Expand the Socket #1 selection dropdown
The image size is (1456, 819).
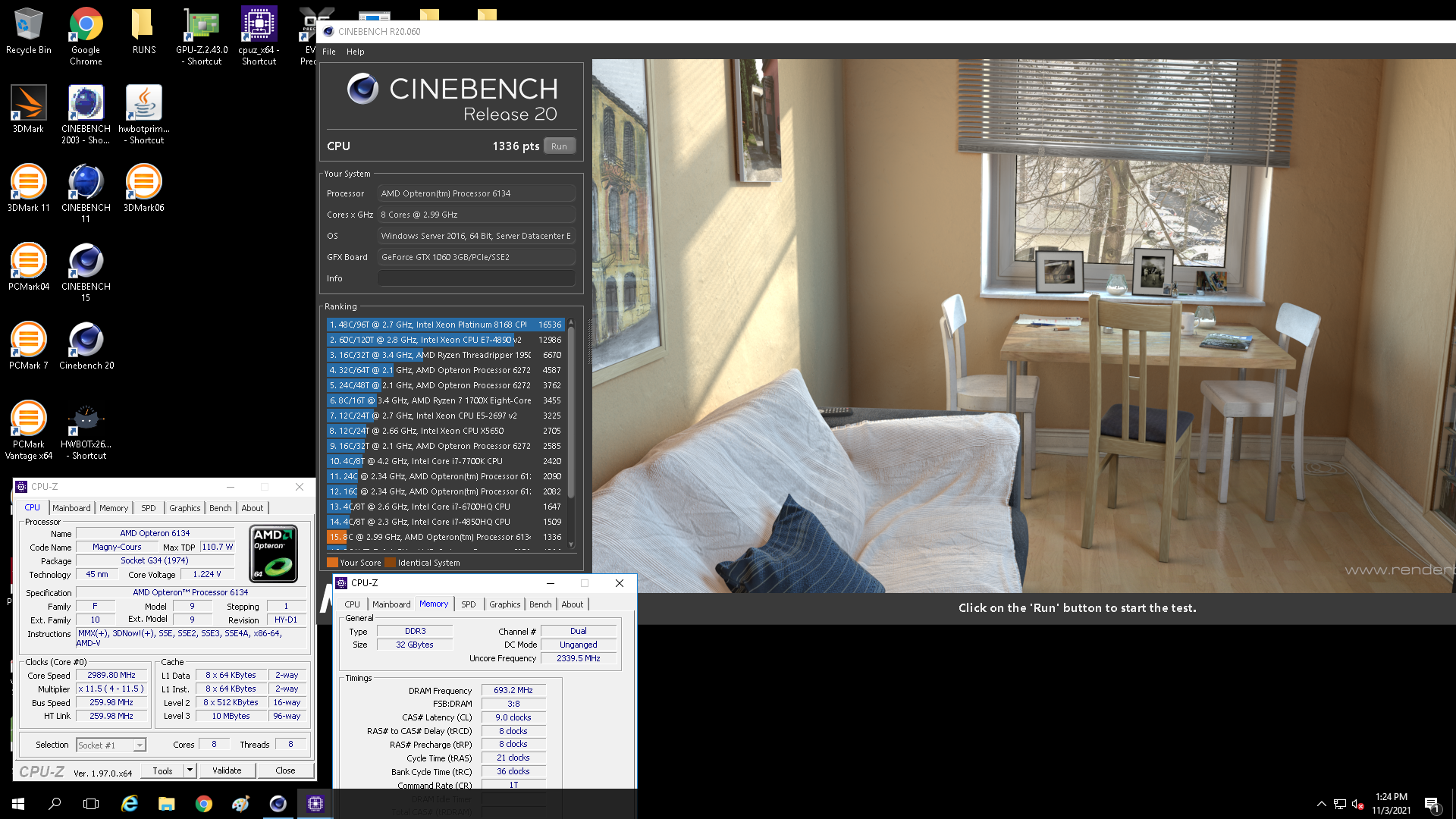tap(140, 745)
